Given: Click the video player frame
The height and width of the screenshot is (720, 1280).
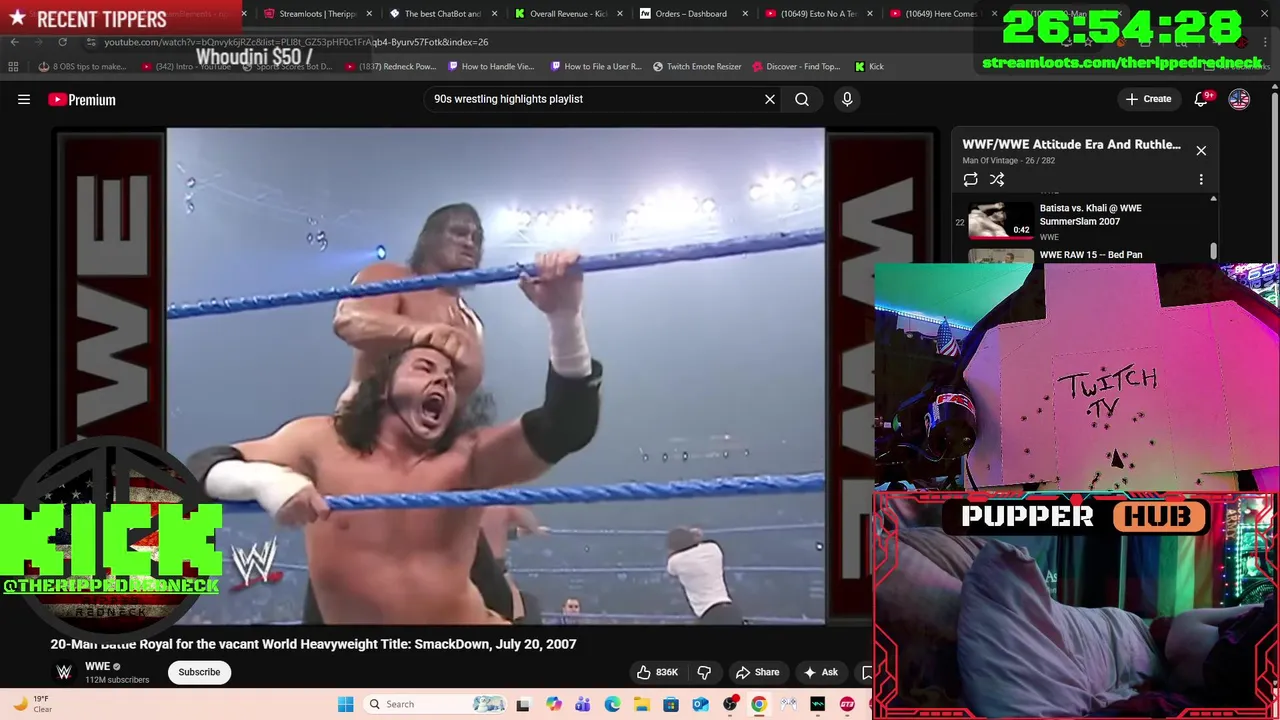Looking at the screenshot, I should pyautogui.click(x=496, y=376).
